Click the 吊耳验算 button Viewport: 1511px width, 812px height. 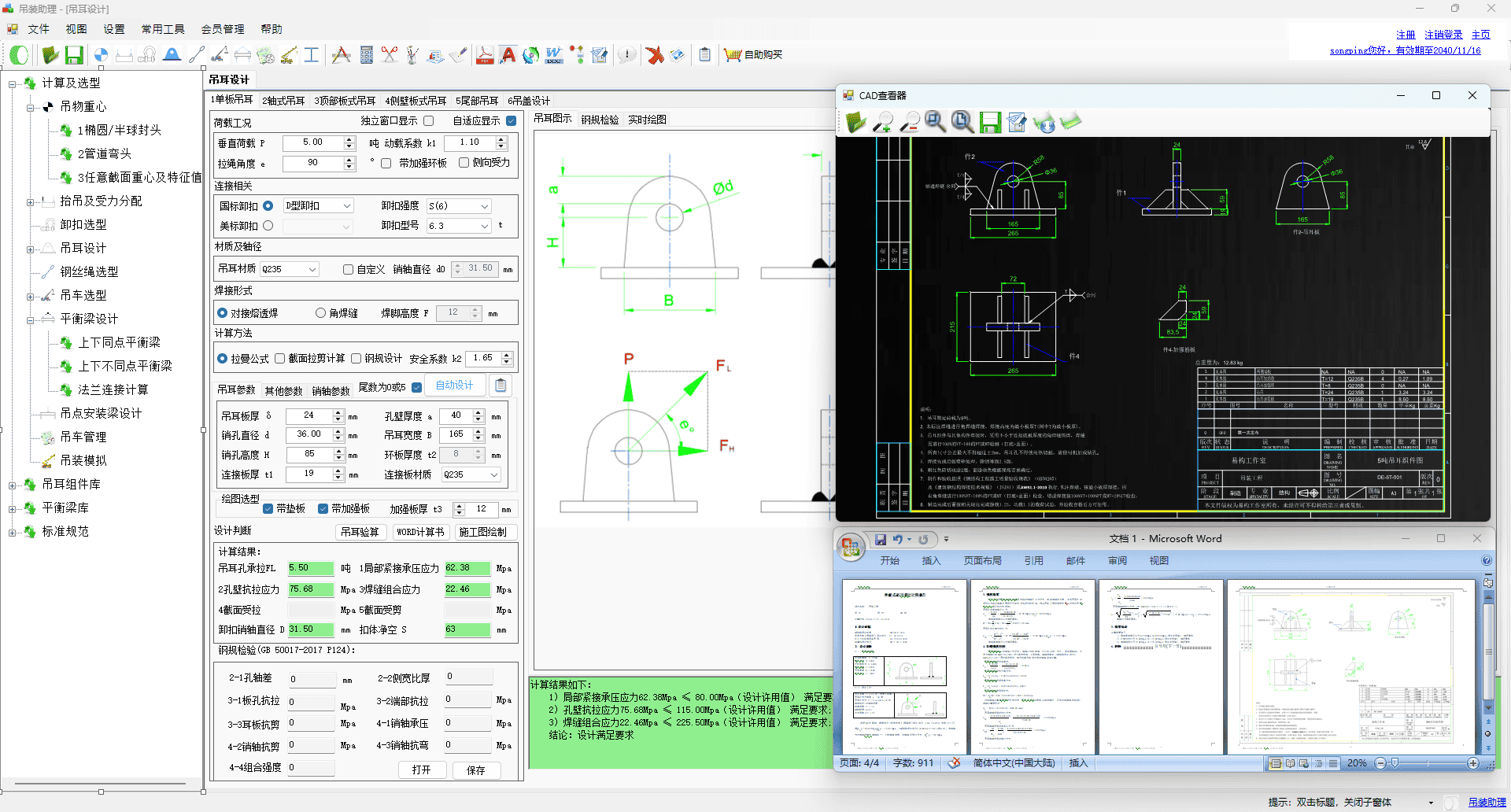click(360, 532)
